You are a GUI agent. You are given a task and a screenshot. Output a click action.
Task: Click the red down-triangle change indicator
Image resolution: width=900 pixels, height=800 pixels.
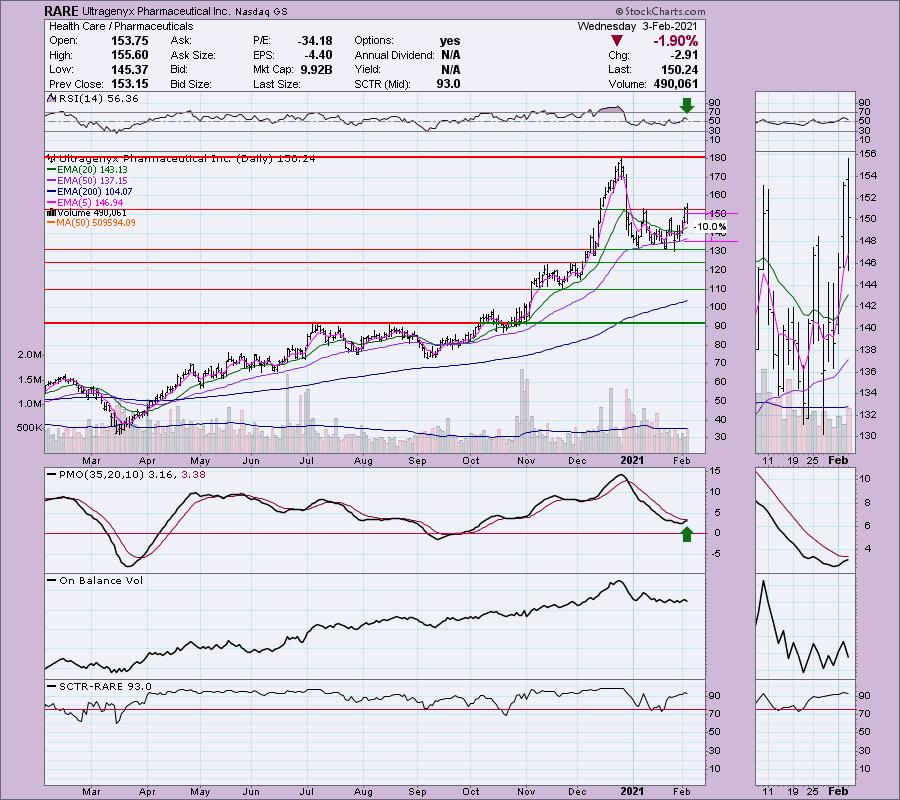pos(616,41)
